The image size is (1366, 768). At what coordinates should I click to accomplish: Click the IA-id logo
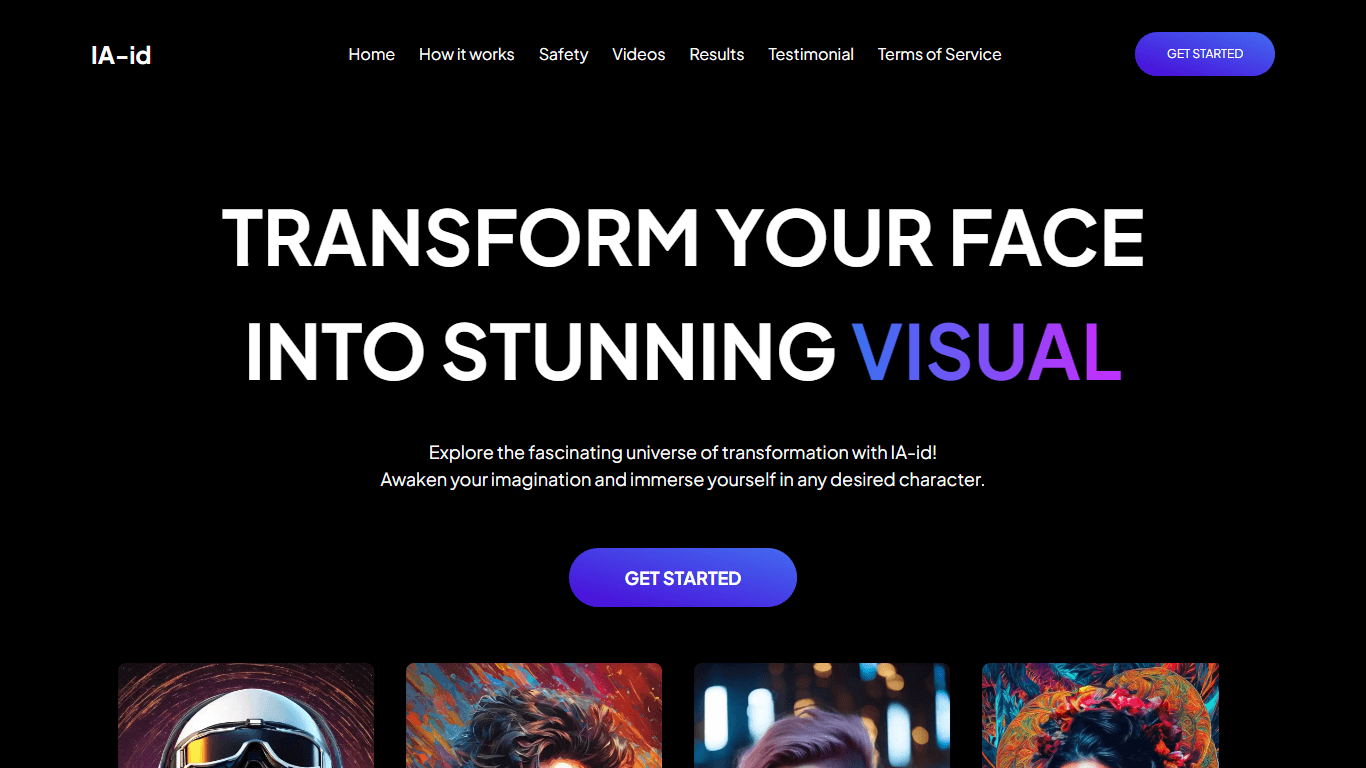point(121,55)
